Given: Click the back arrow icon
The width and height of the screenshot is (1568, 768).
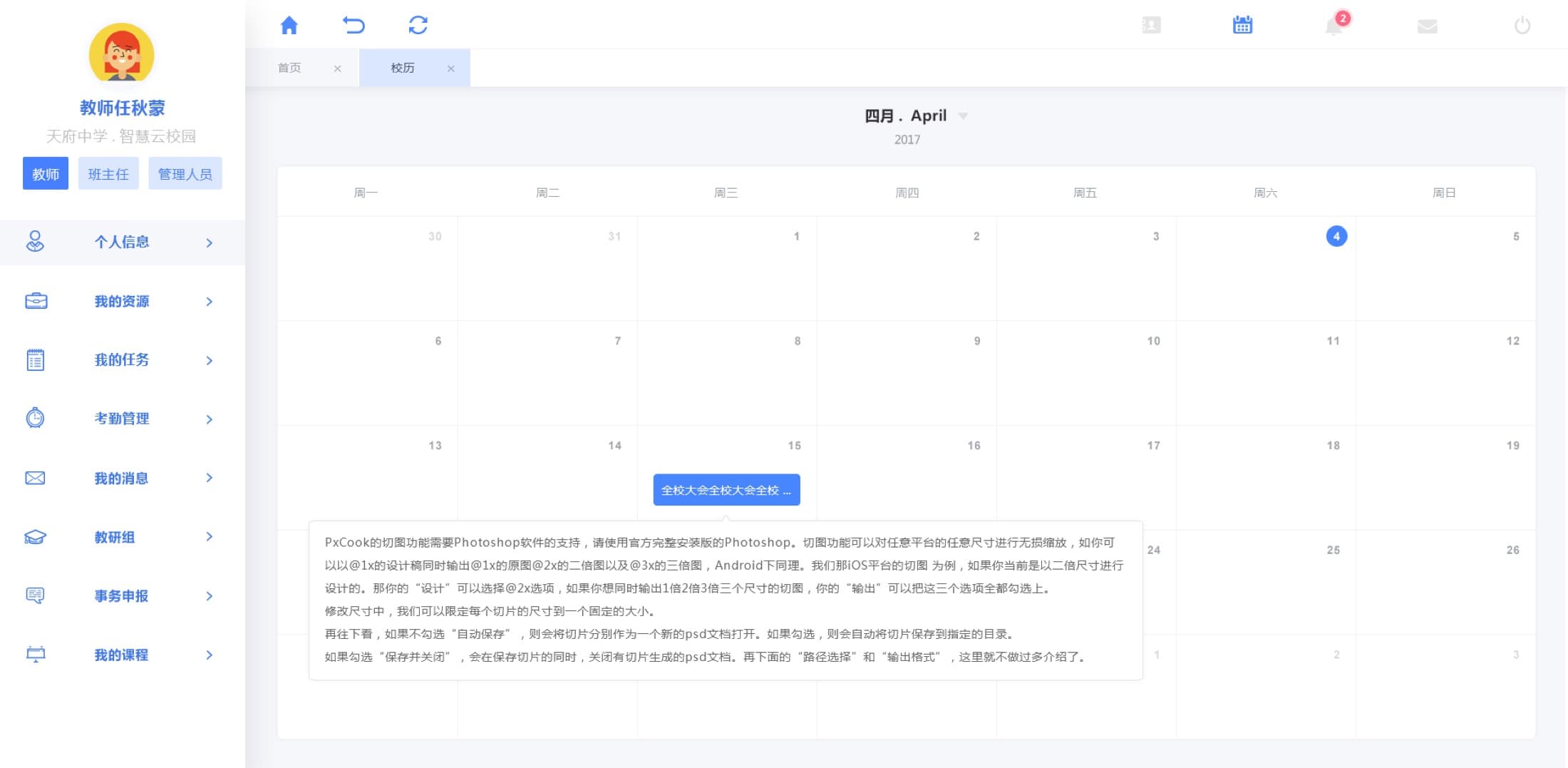Looking at the screenshot, I should tap(354, 26).
